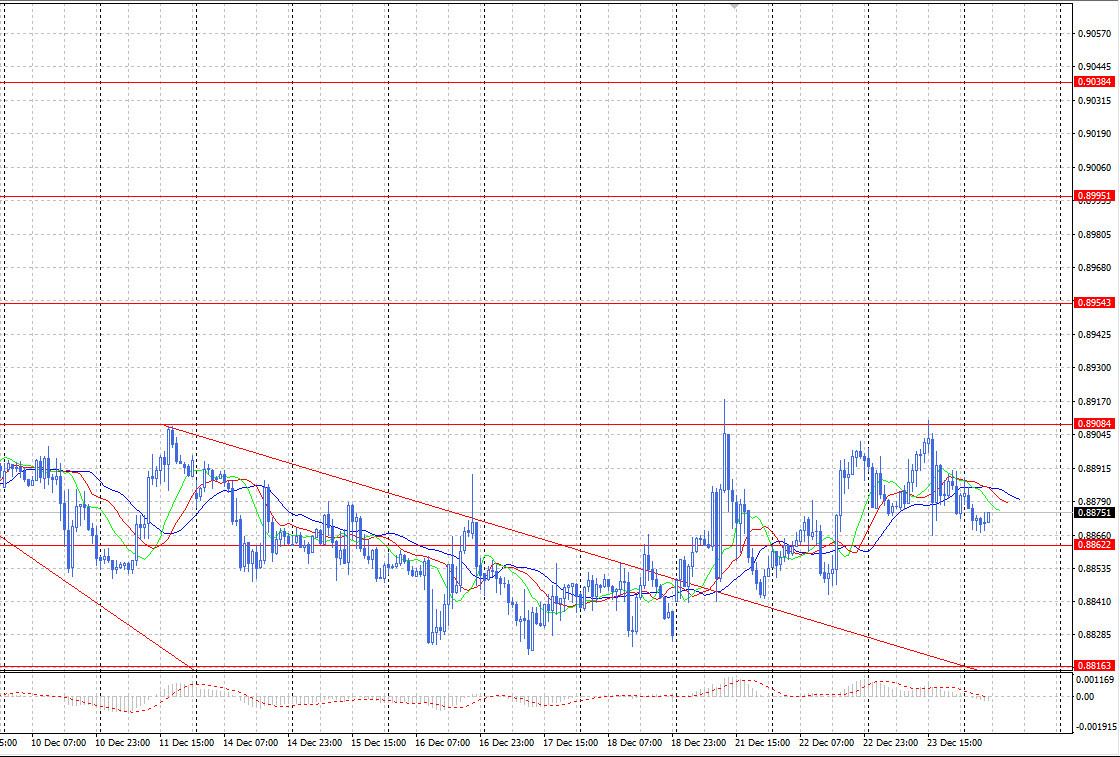Viewport: 1120px width, 757px height.
Task: Click the 0.89425 price scale value
Action: (1094, 334)
